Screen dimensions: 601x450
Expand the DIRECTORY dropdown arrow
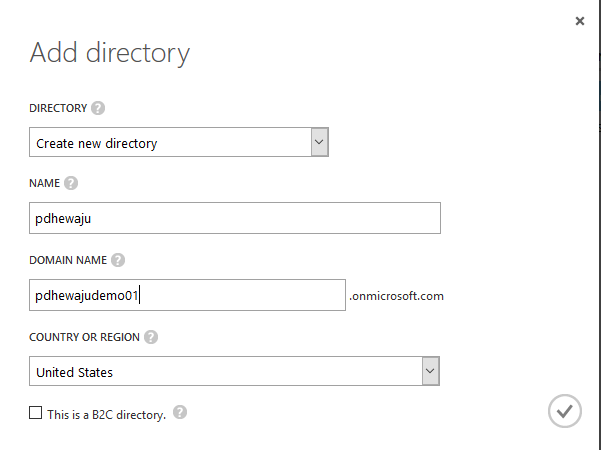click(x=319, y=142)
